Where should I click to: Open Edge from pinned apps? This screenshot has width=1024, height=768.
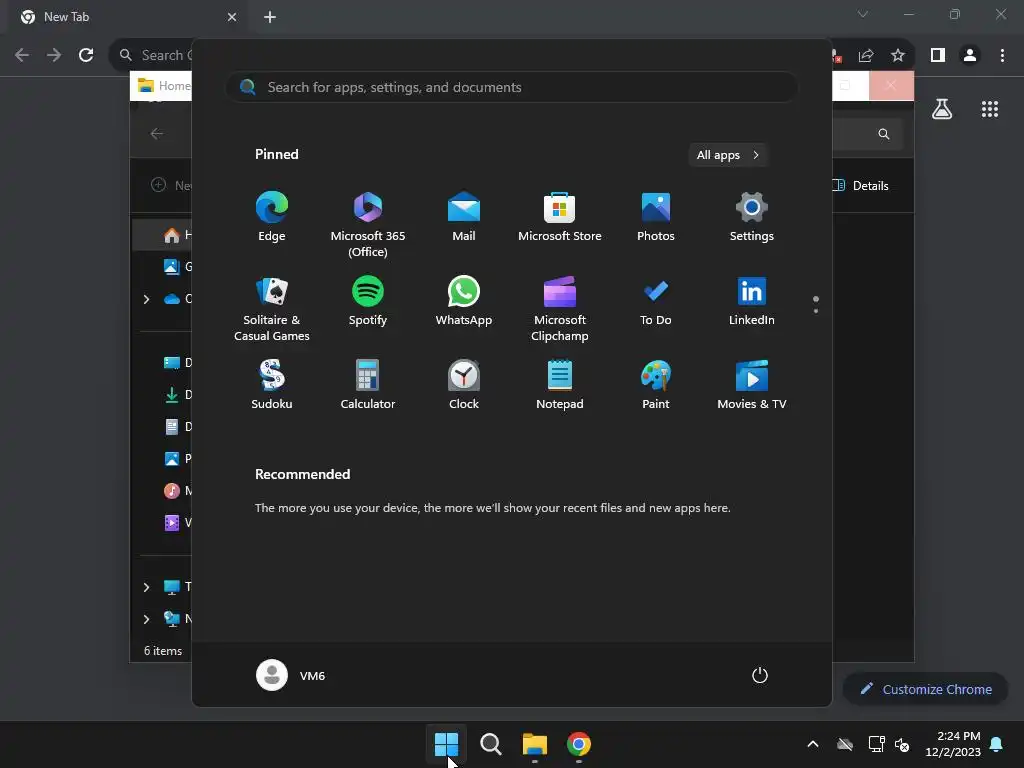click(272, 216)
